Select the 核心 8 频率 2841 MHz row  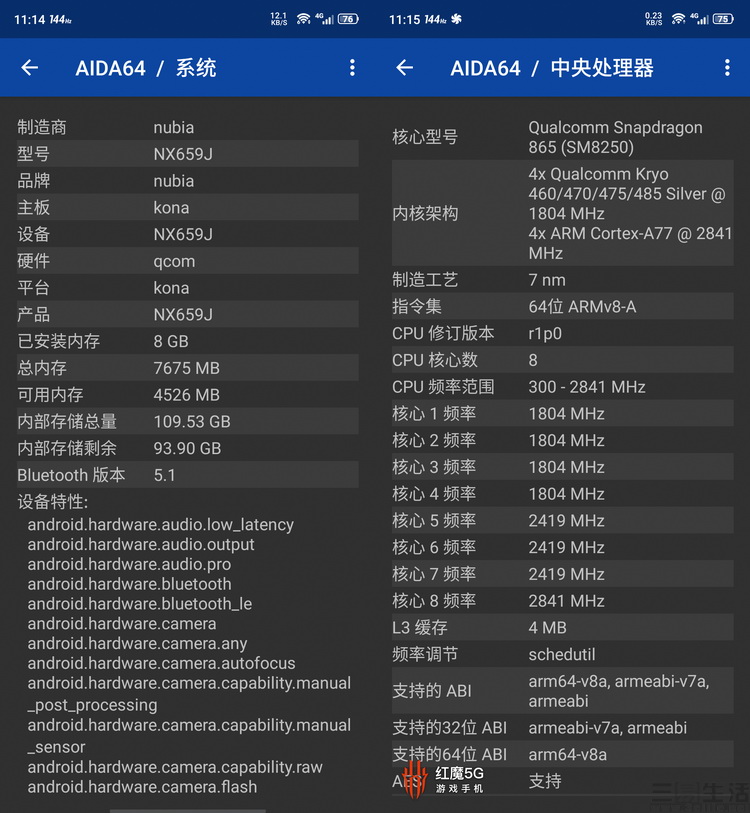click(563, 600)
